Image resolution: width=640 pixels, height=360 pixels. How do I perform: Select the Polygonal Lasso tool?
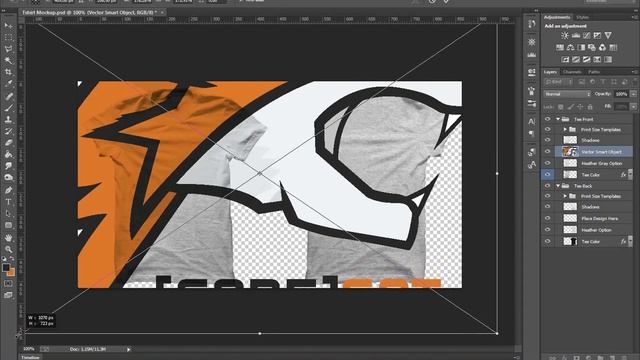click(x=8, y=49)
